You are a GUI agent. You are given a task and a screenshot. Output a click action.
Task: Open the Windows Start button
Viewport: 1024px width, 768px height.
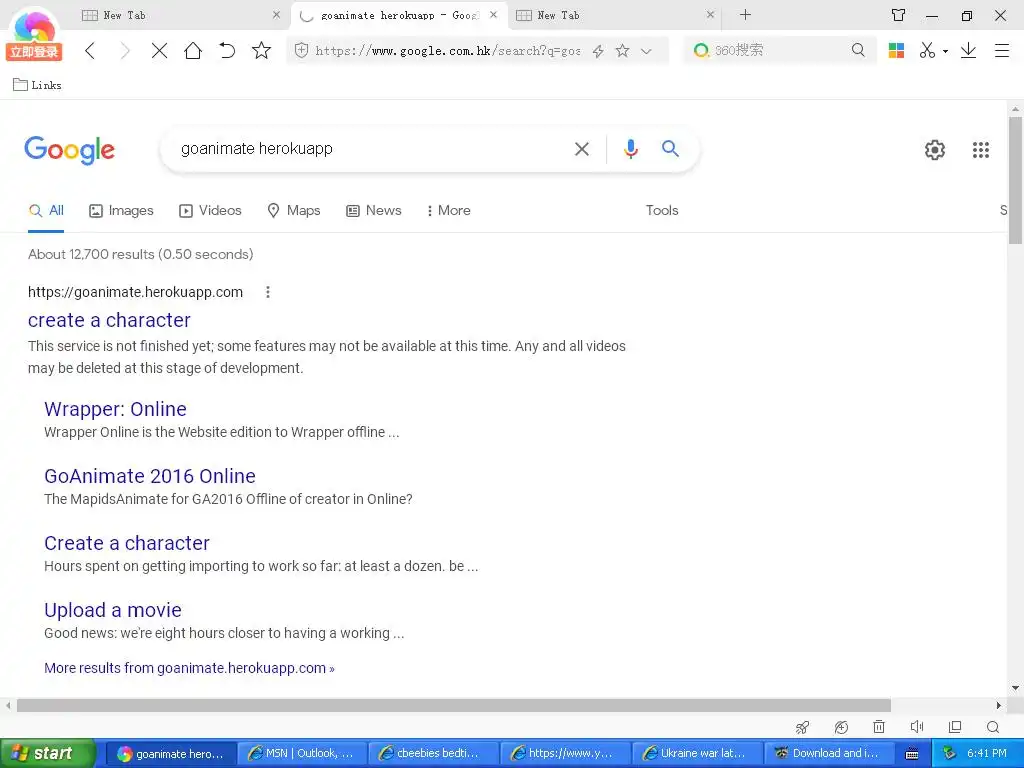click(x=48, y=753)
